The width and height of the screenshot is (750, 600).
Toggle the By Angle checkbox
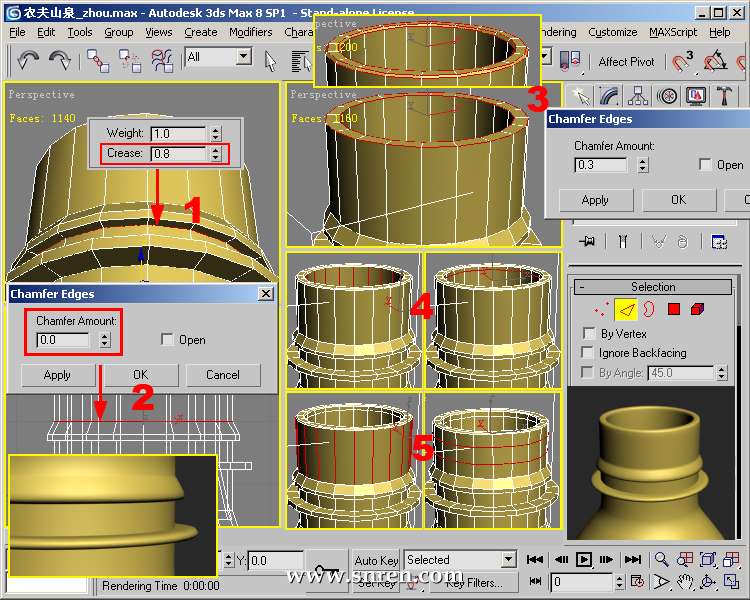tap(587, 372)
